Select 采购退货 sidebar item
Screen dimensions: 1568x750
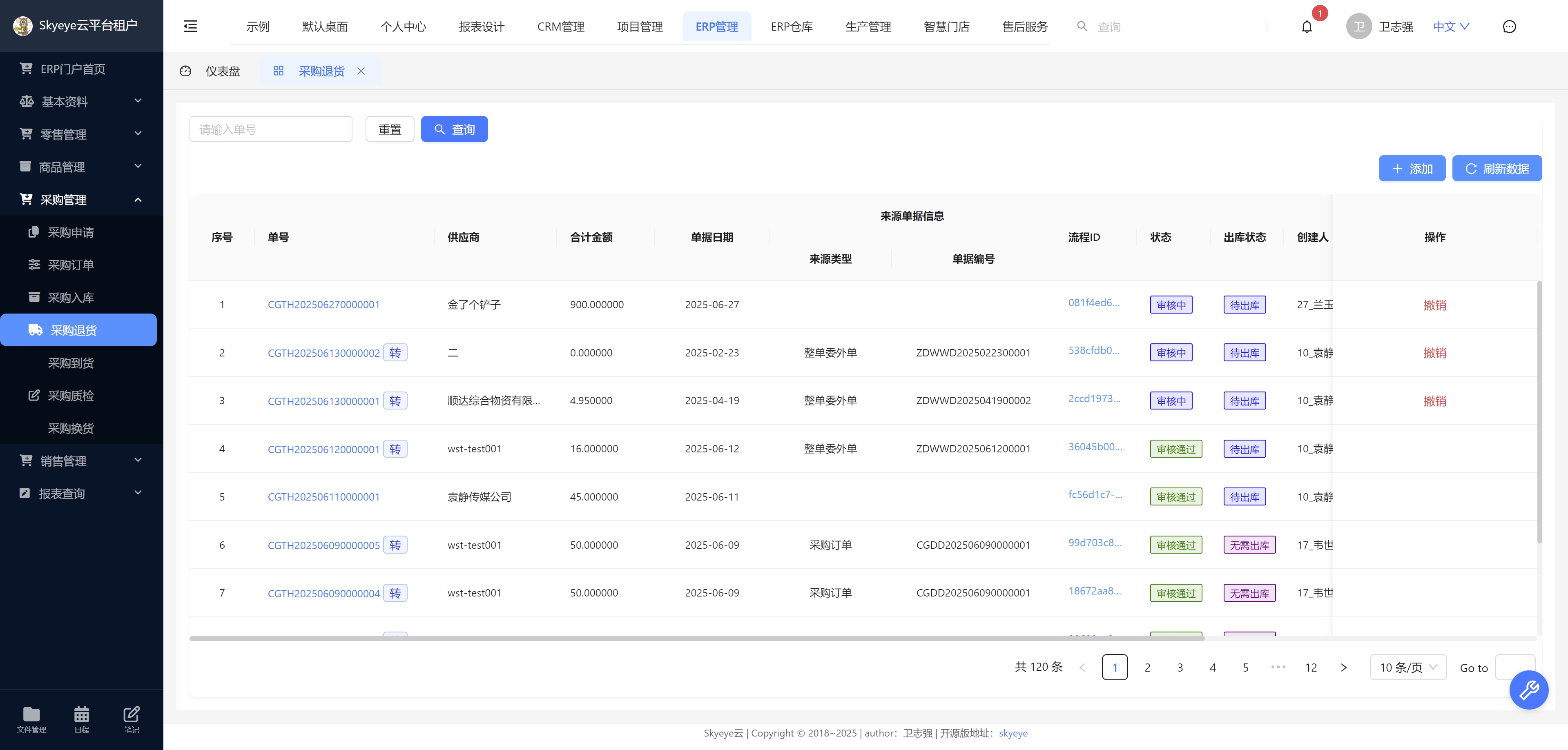(78, 330)
